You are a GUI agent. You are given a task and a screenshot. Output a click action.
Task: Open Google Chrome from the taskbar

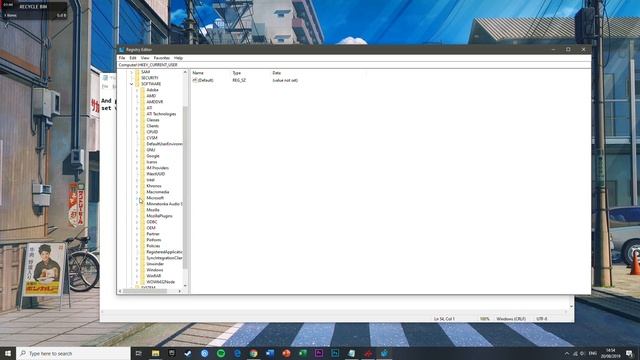click(253, 353)
